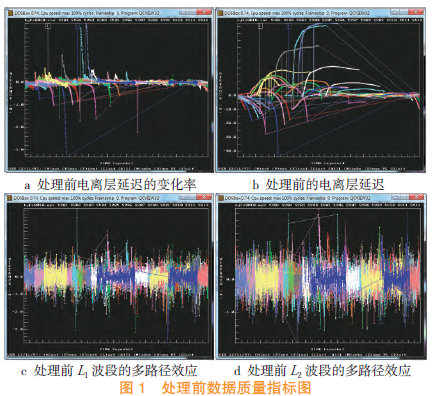Select the marker box labeled 1 in plot (a)

click(48, 26)
